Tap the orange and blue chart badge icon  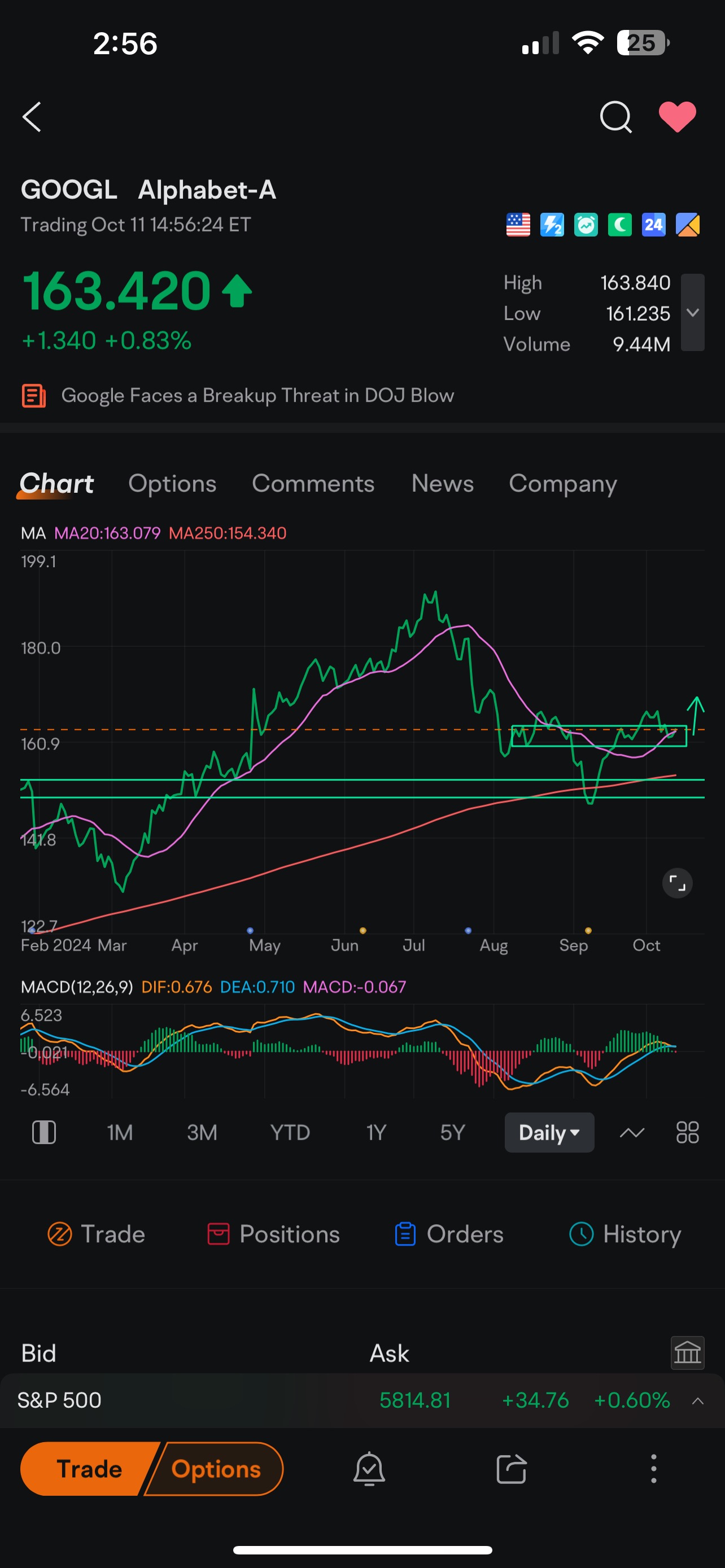[688, 225]
